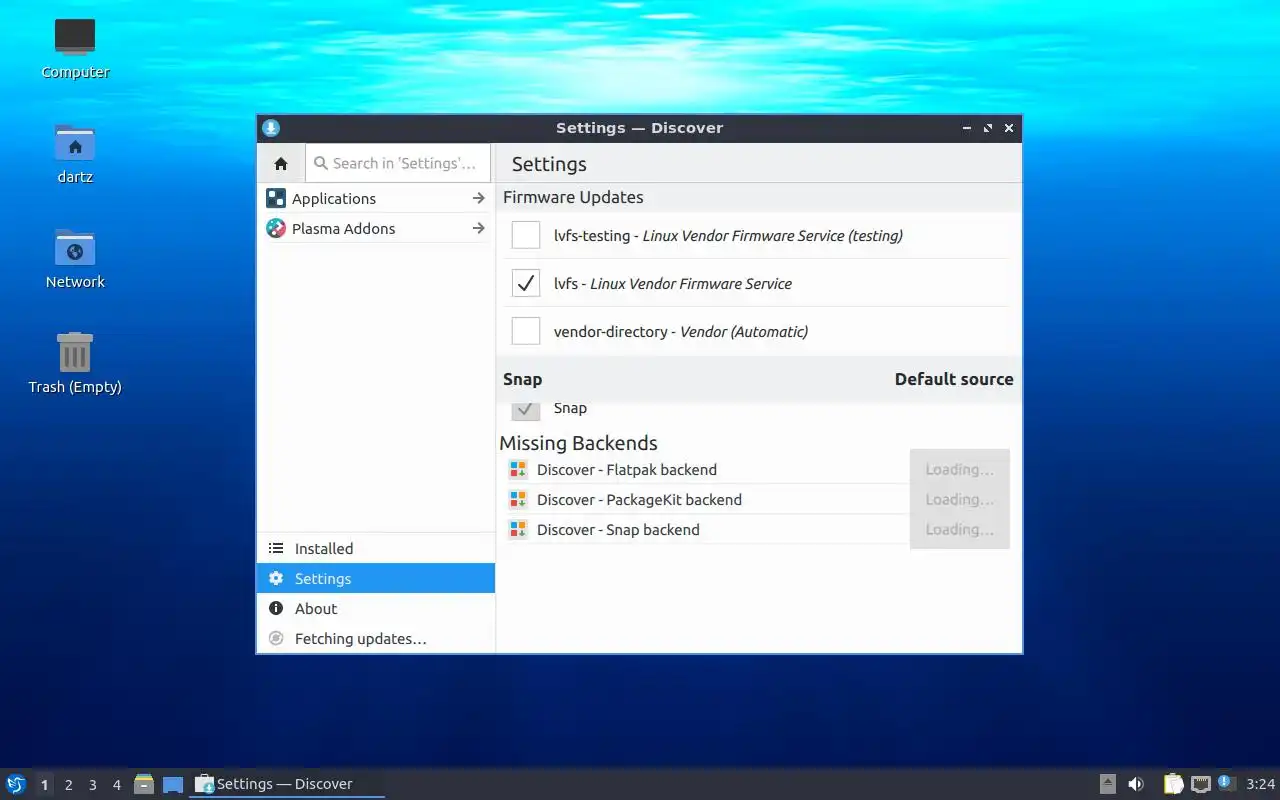Close the Discover window
Viewport: 1280px width, 800px height.
point(1009,128)
